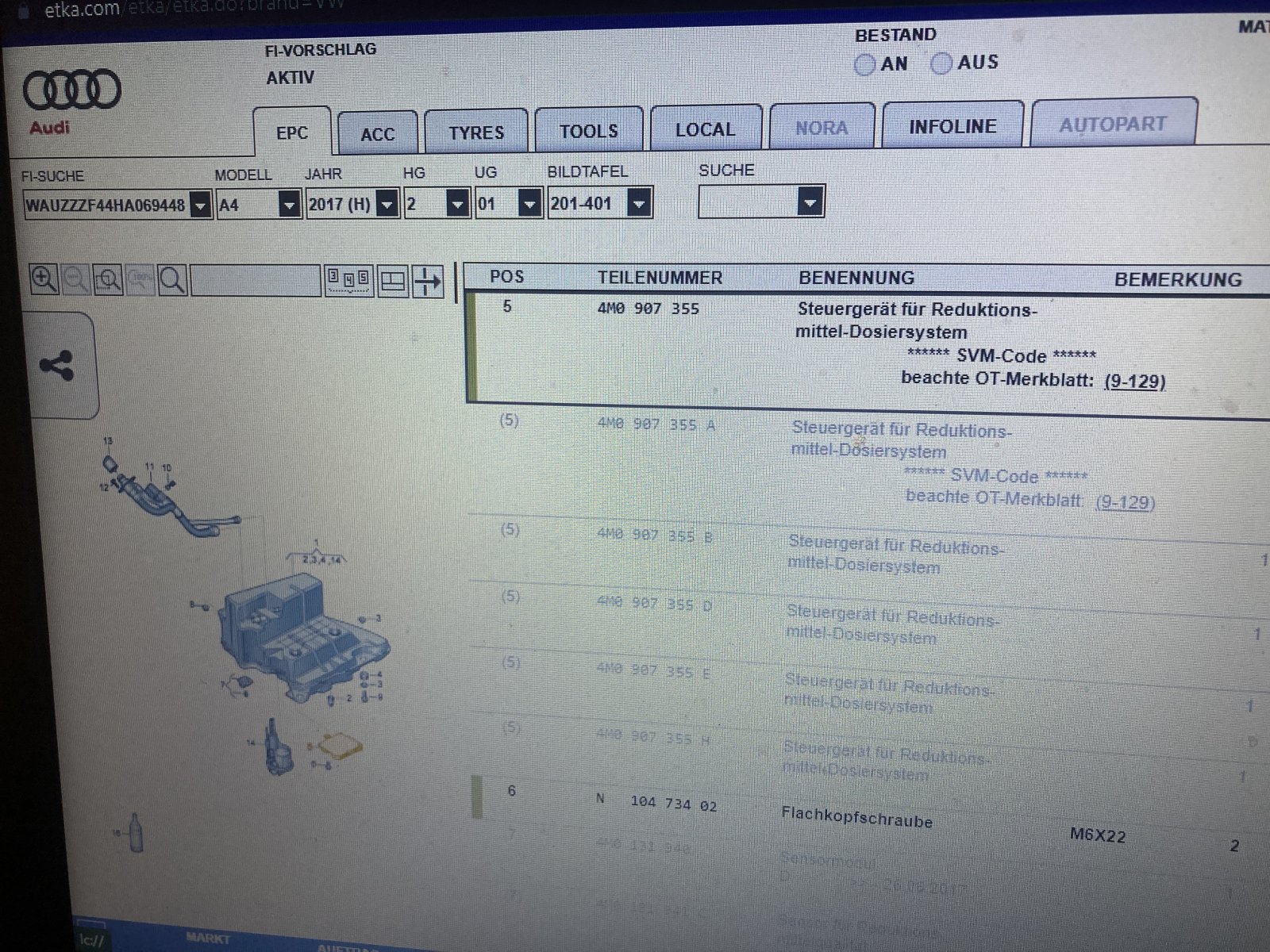This screenshot has height=952, width=1270.
Task: Open the TOOLS tab
Action: [588, 130]
